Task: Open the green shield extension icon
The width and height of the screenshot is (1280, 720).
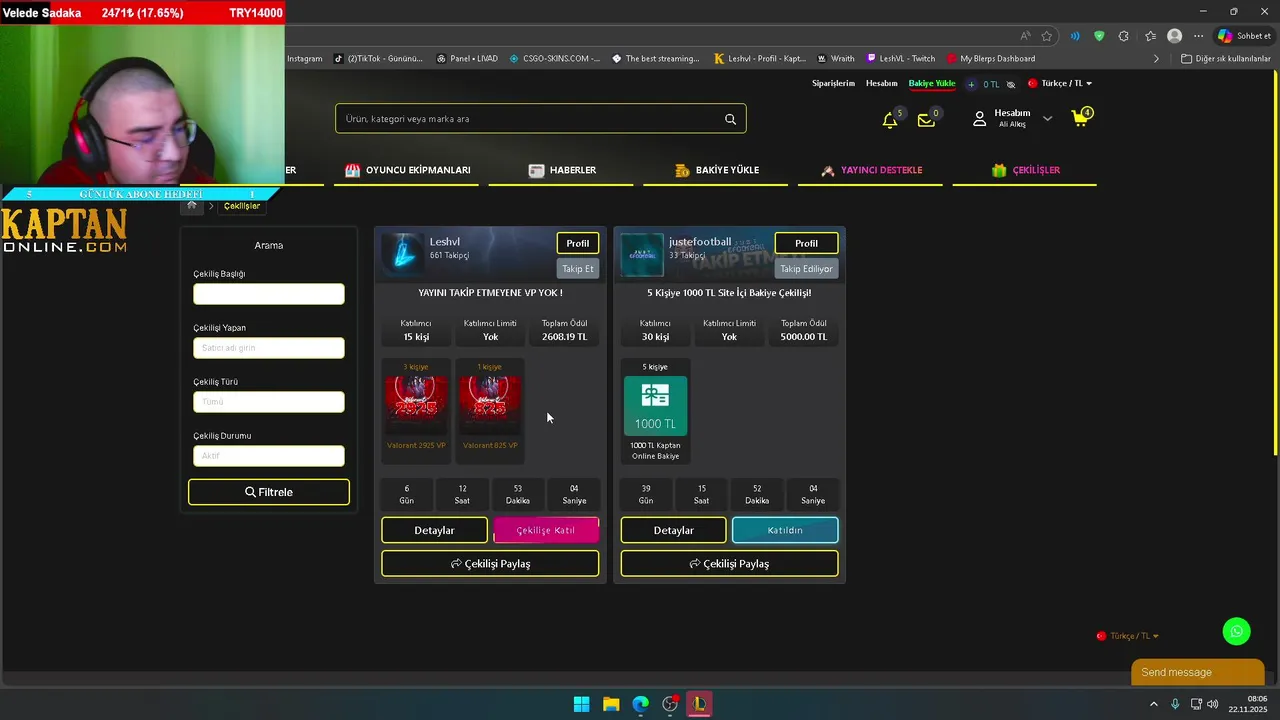Action: (x=1099, y=36)
